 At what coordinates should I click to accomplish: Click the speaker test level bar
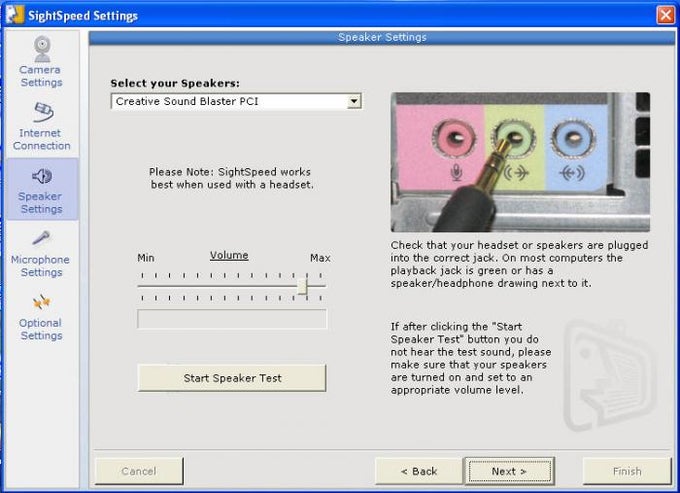232,319
